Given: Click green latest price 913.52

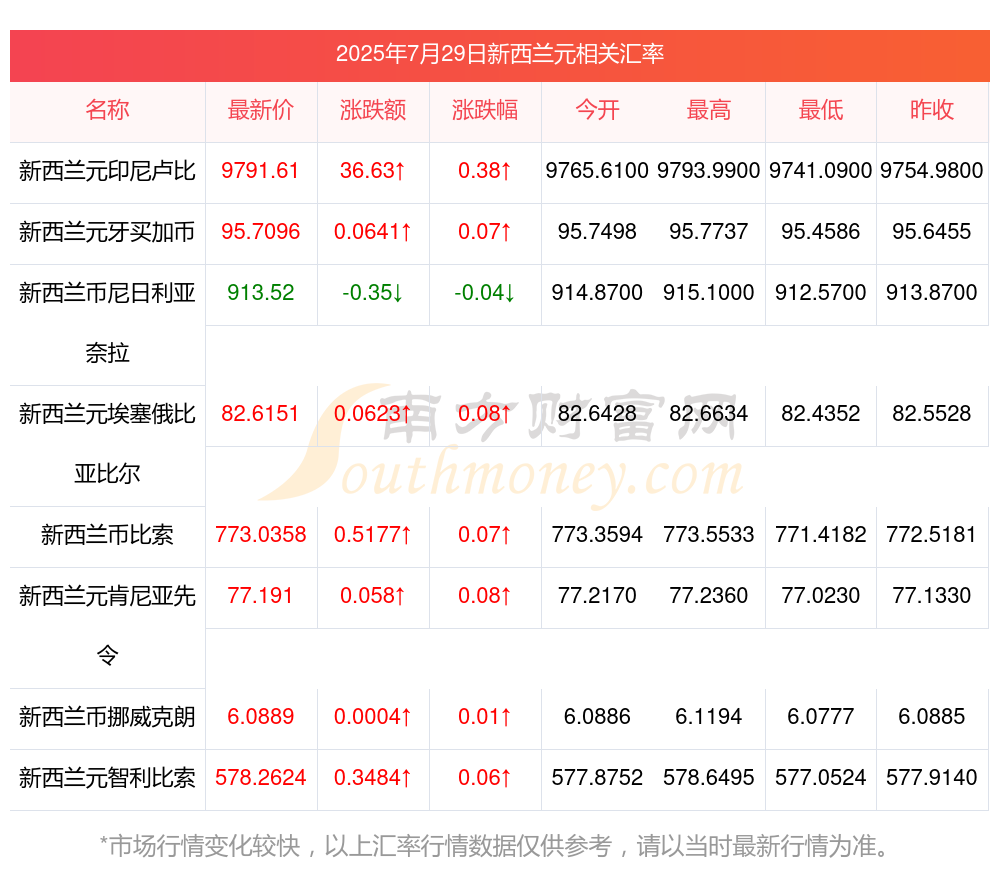Looking at the screenshot, I should 260,293.
